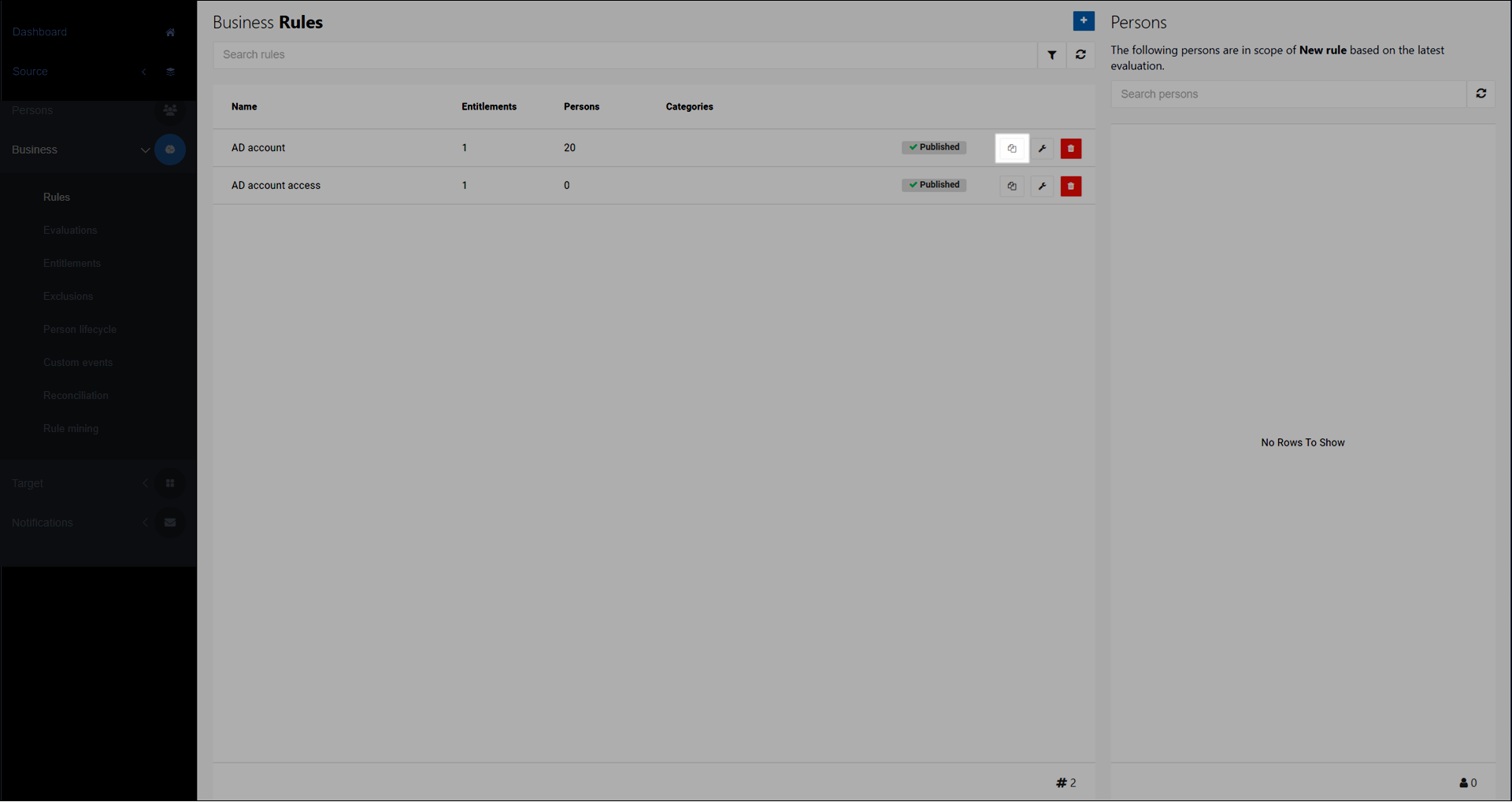
Task: Focus the Search persons field
Action: coord(1288,94)
